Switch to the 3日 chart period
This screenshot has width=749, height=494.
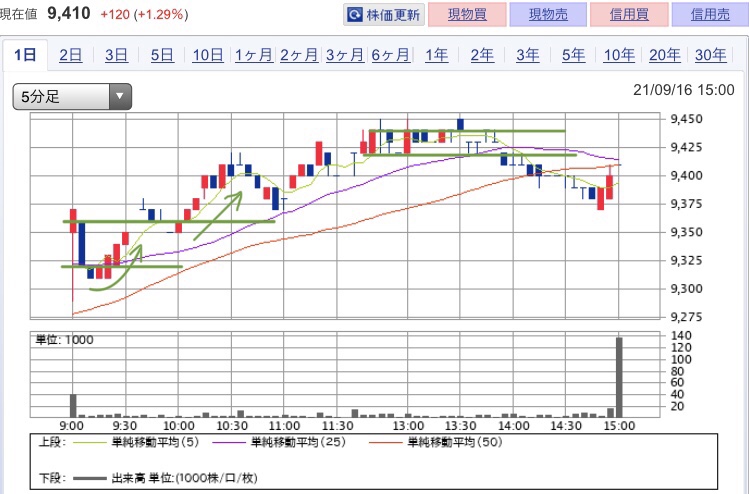[117, 55]
